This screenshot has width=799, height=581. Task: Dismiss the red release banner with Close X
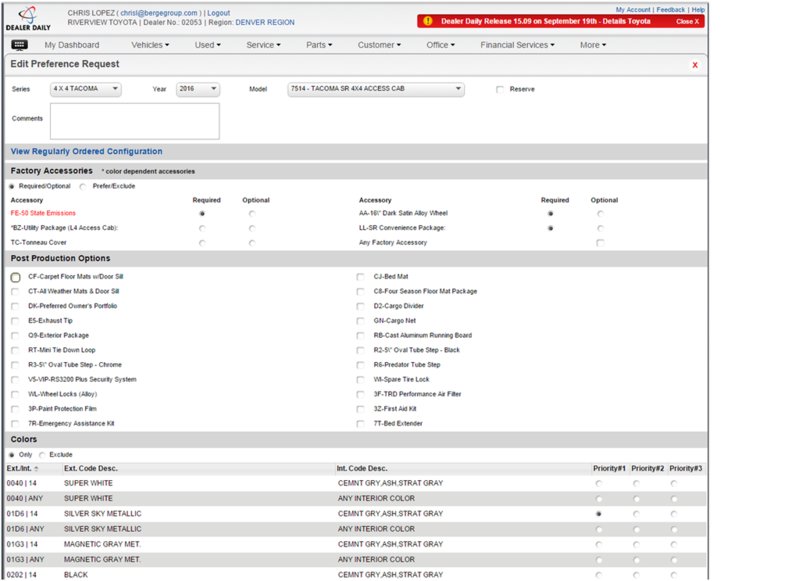click(x=687, y=21)
